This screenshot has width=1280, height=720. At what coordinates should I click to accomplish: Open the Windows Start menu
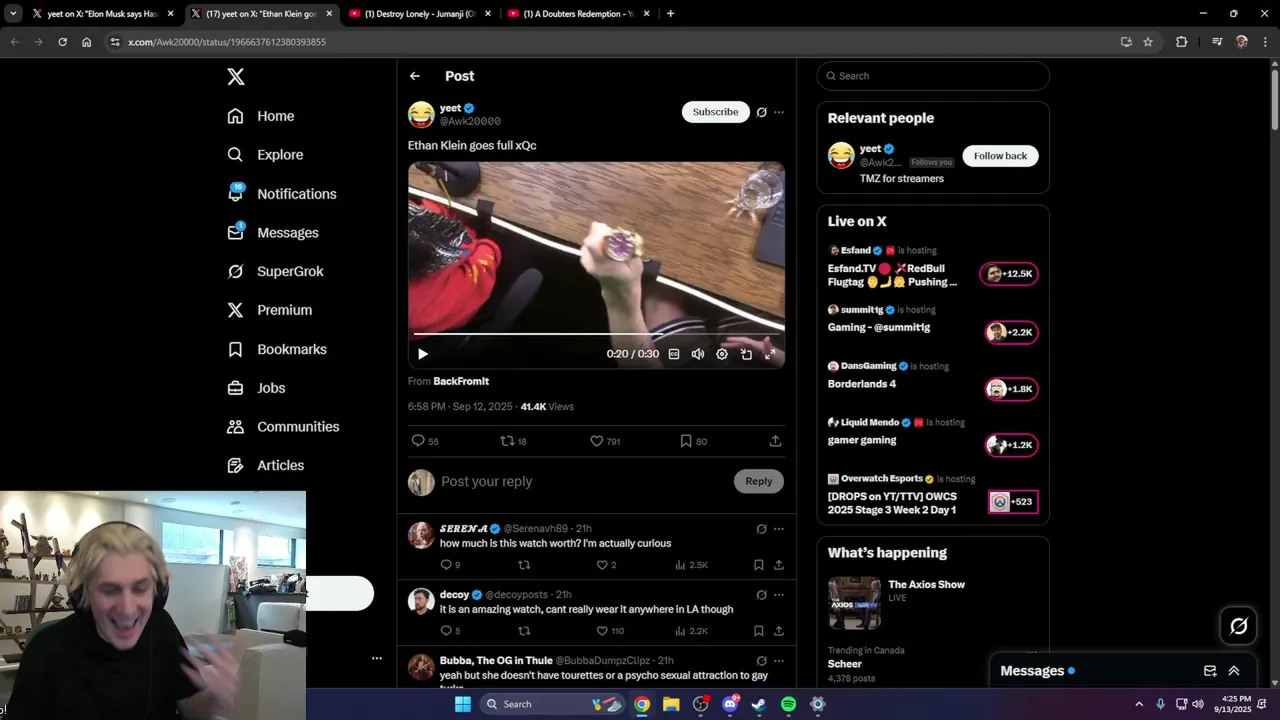click(x=462, y=704)
